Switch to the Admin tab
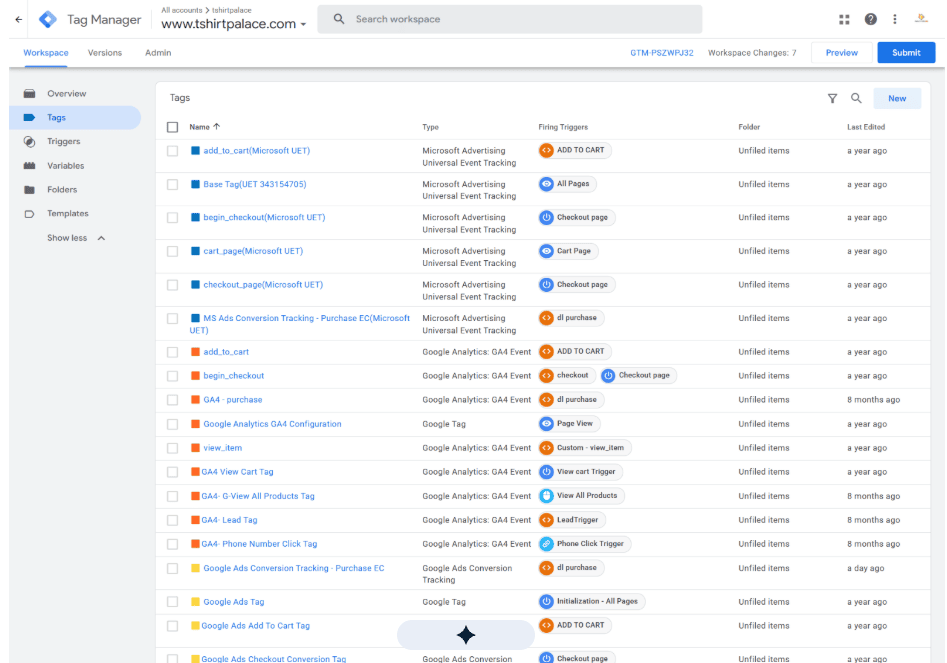947x663 pixels. coord(158,53)
